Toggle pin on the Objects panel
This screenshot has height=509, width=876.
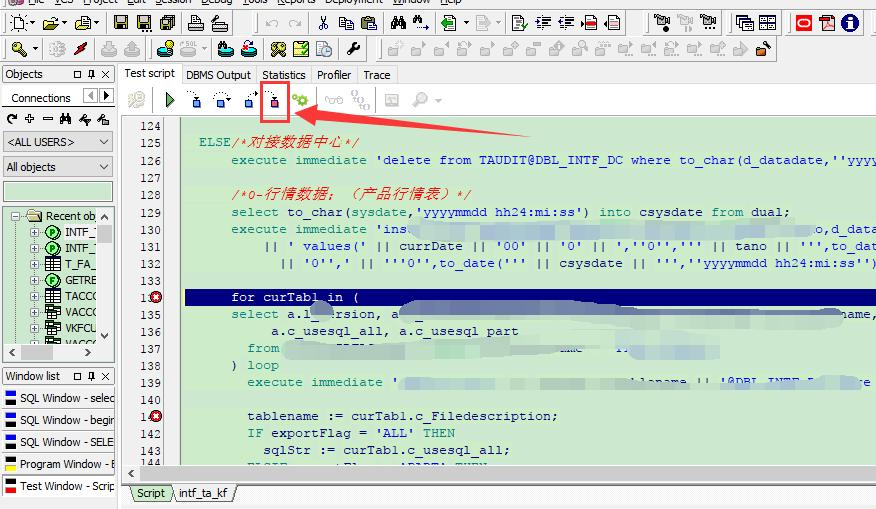(91, 74)
